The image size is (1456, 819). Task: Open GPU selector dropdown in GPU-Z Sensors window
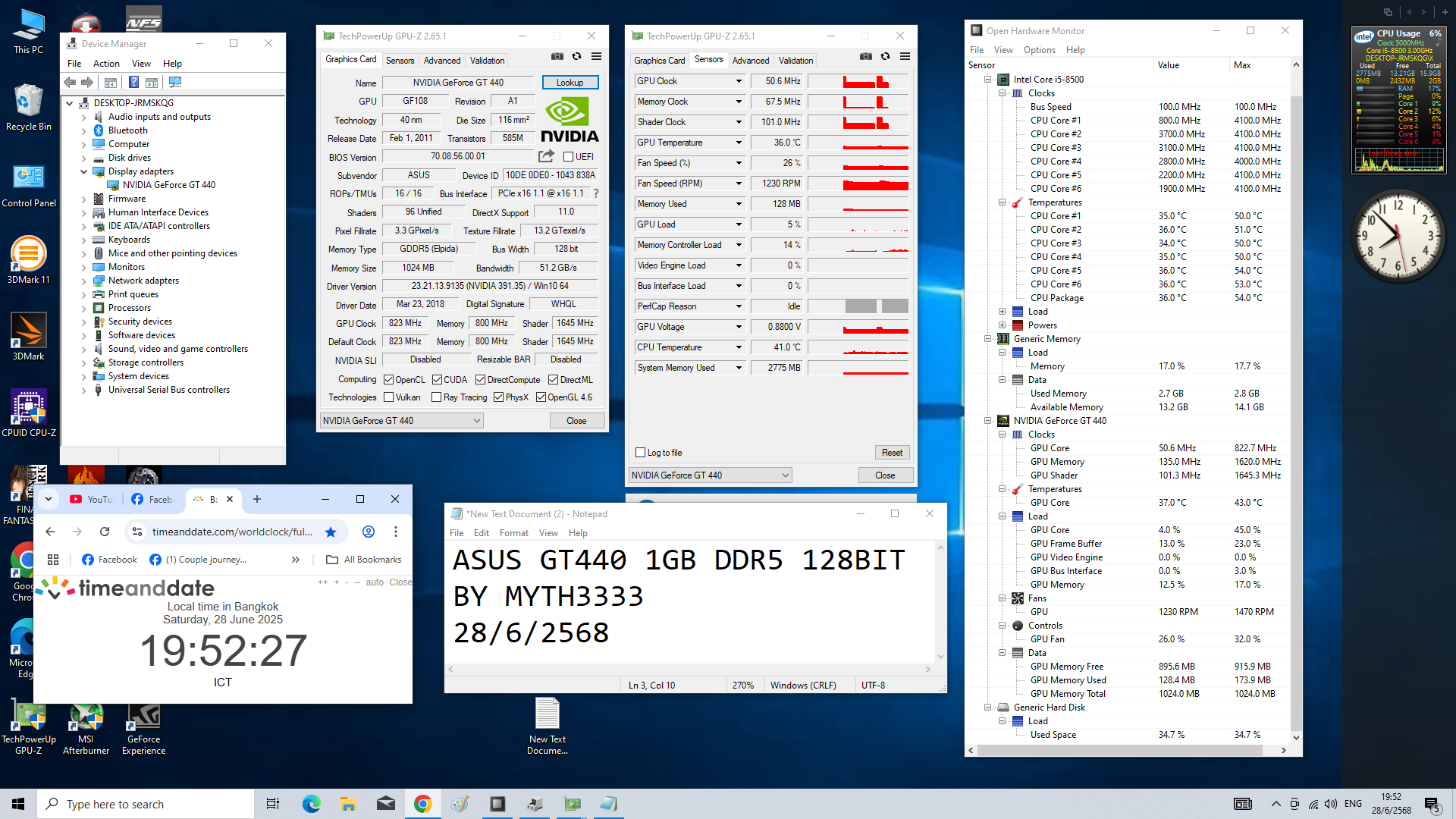710,475
